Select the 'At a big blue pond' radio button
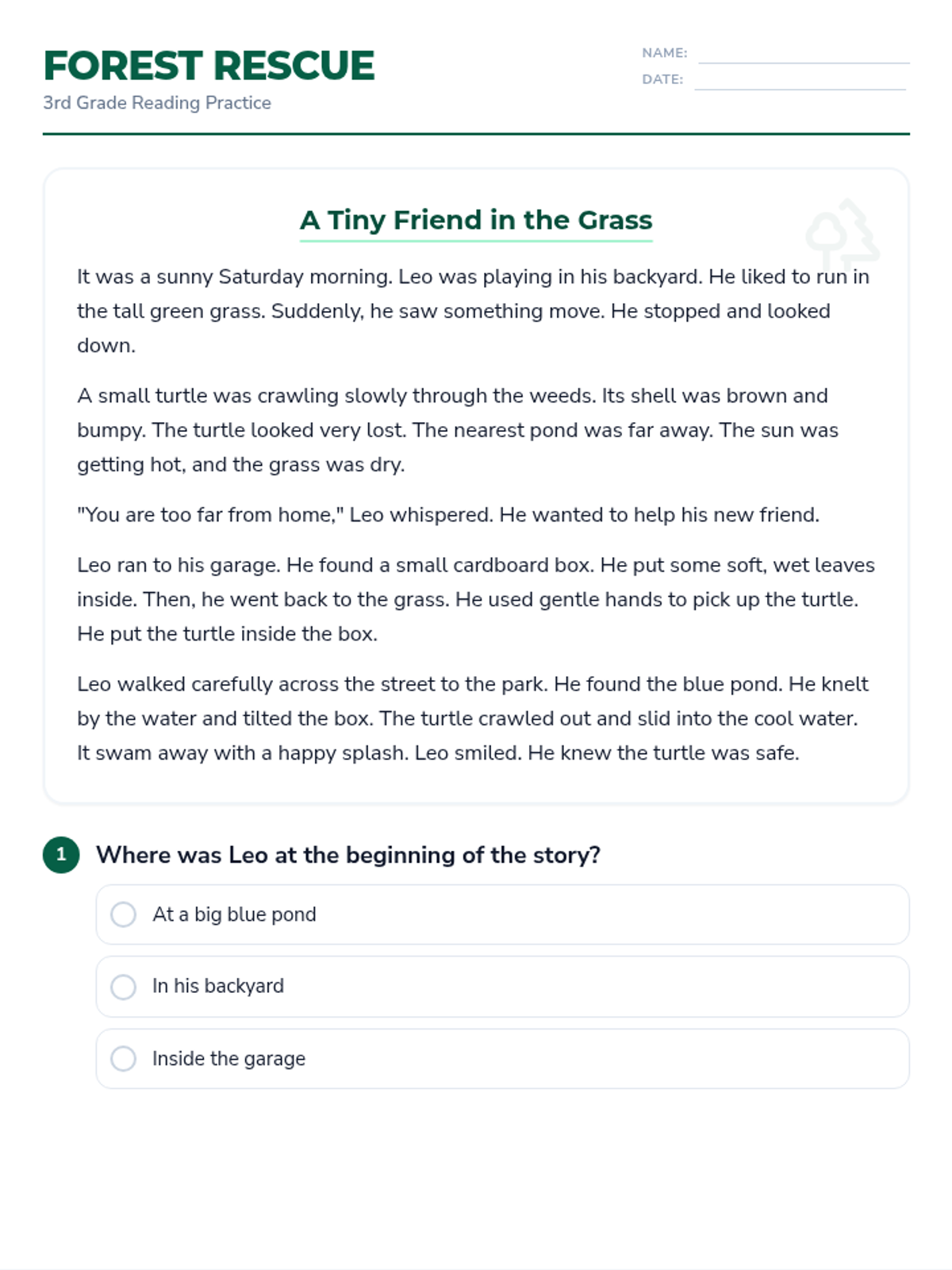This screenshot has width=952, height=1270. [123, 914]
